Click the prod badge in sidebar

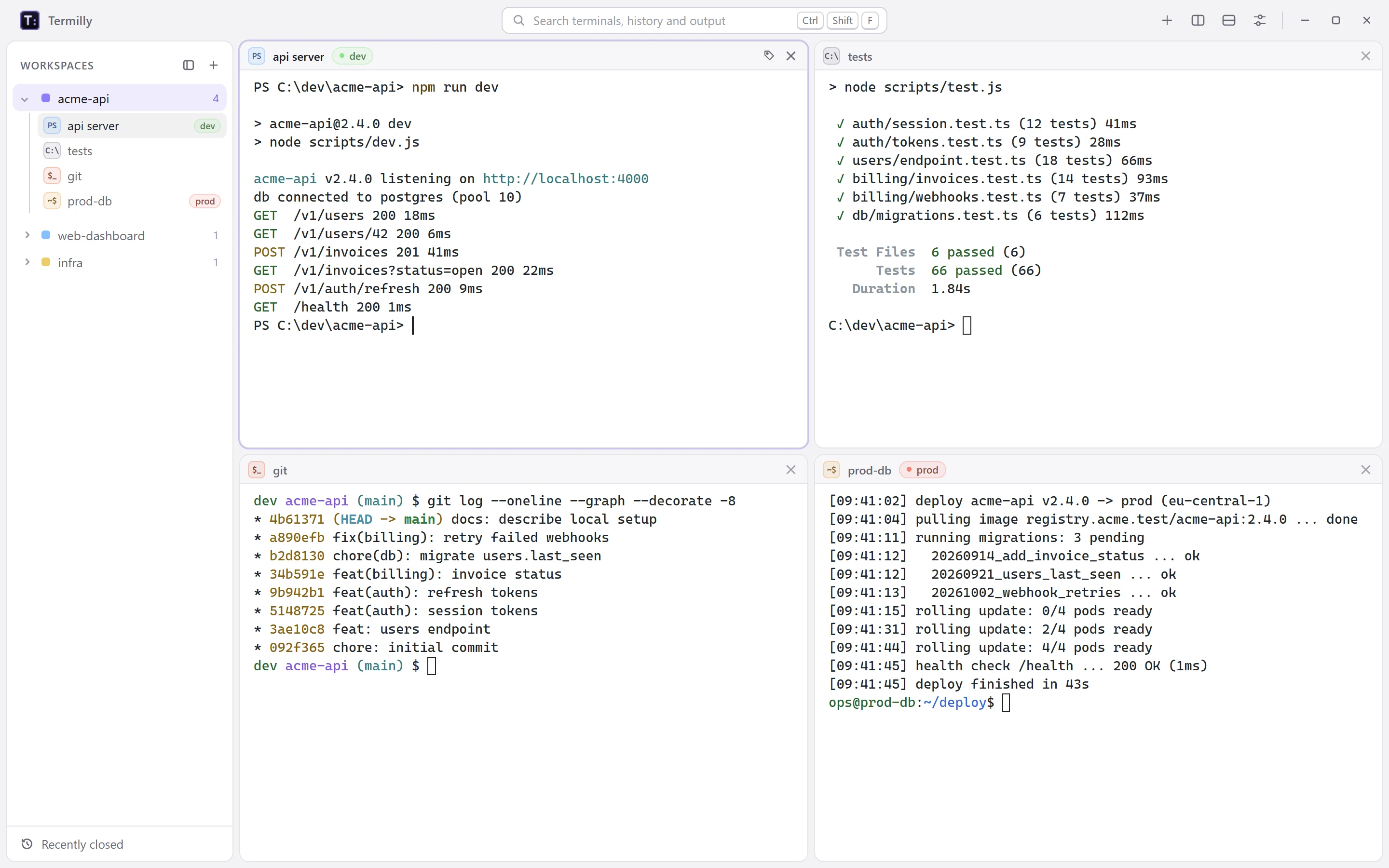pyautogui.click(x=205, y=202)
